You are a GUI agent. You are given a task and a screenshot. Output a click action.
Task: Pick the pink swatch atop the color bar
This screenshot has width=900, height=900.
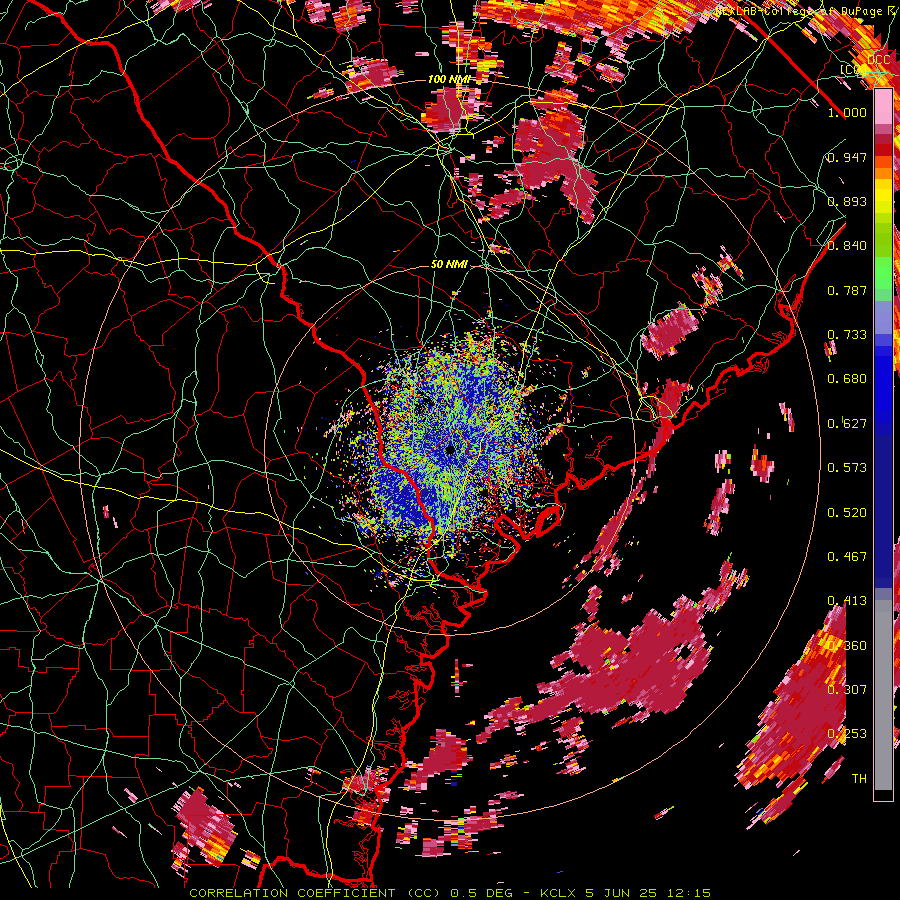(x=883, y=107)
